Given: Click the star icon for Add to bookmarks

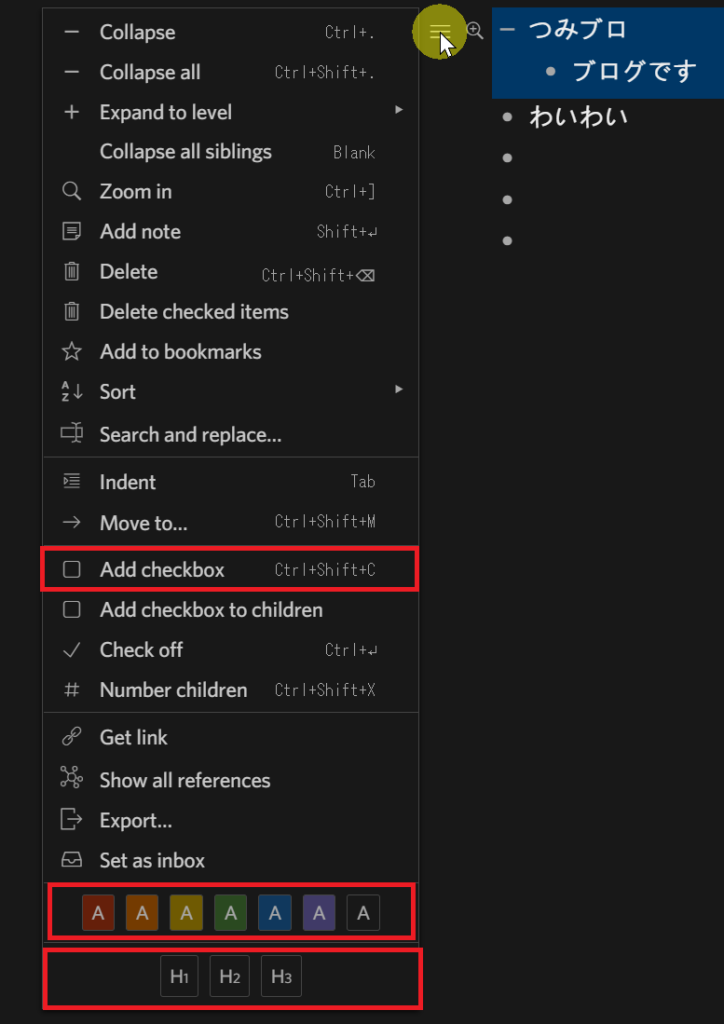Looking at the screenshot, I should pyautogui.click(x=71, y=352).
